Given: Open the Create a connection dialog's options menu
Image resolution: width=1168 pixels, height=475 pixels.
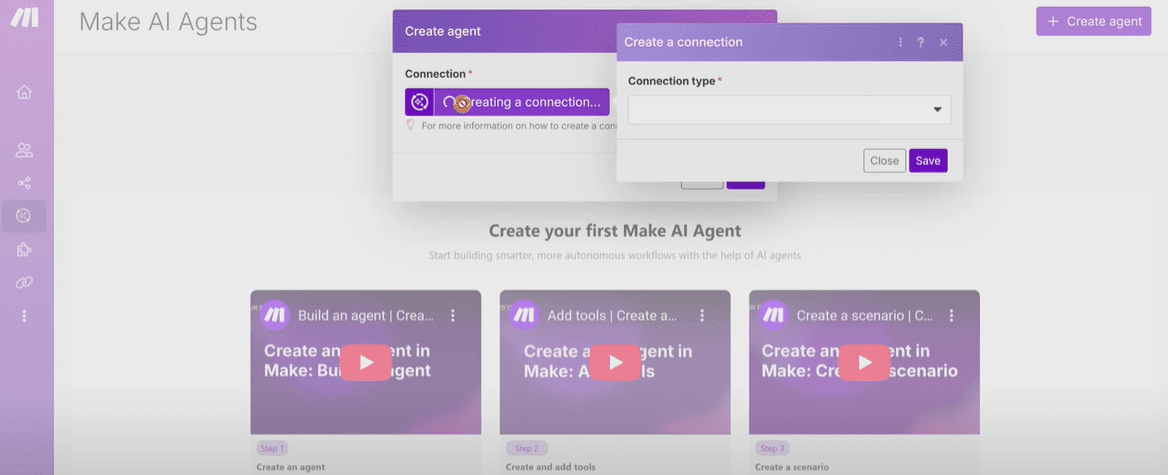Looking at the screenshot, I should [900, 42].
